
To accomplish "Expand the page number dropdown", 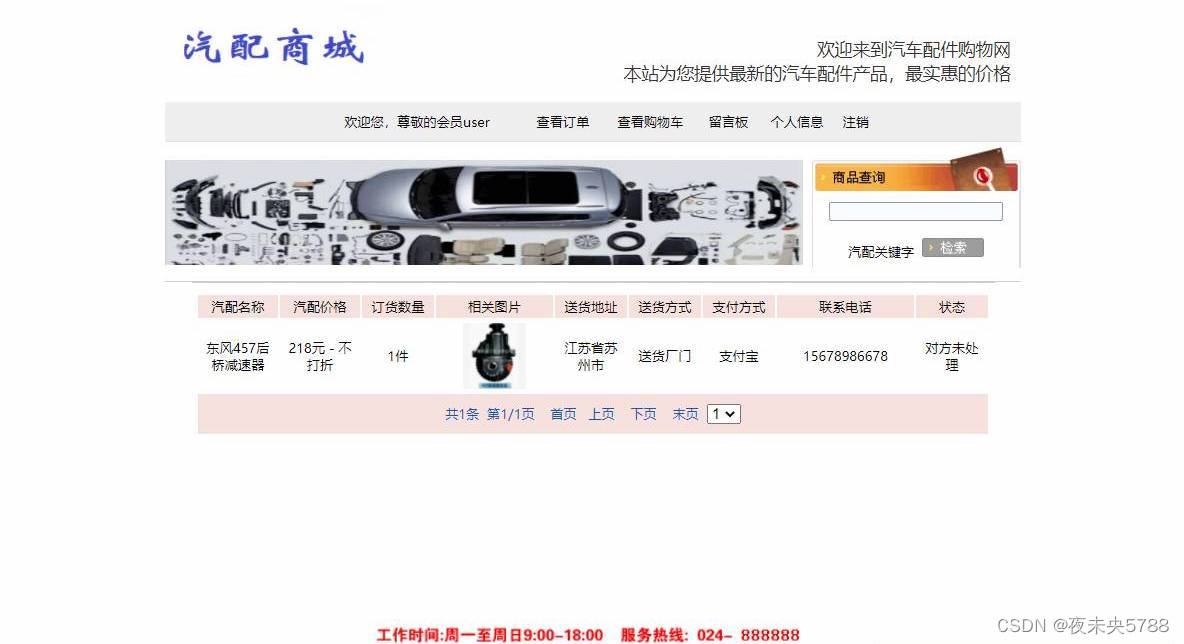I will 723,414.
